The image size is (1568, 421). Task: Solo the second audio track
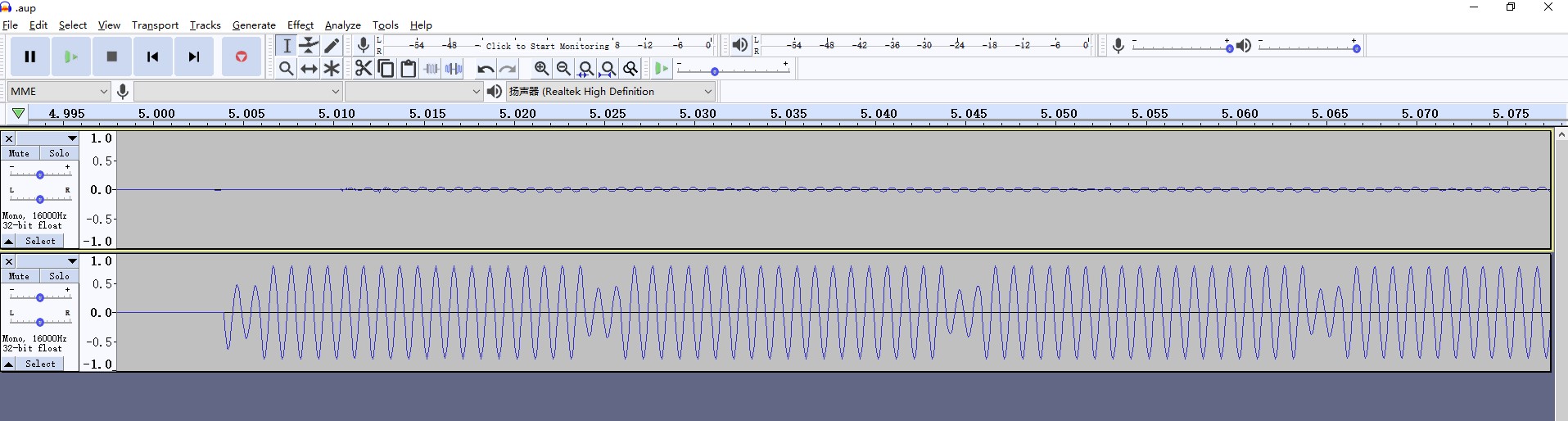(x=59, y=276)
